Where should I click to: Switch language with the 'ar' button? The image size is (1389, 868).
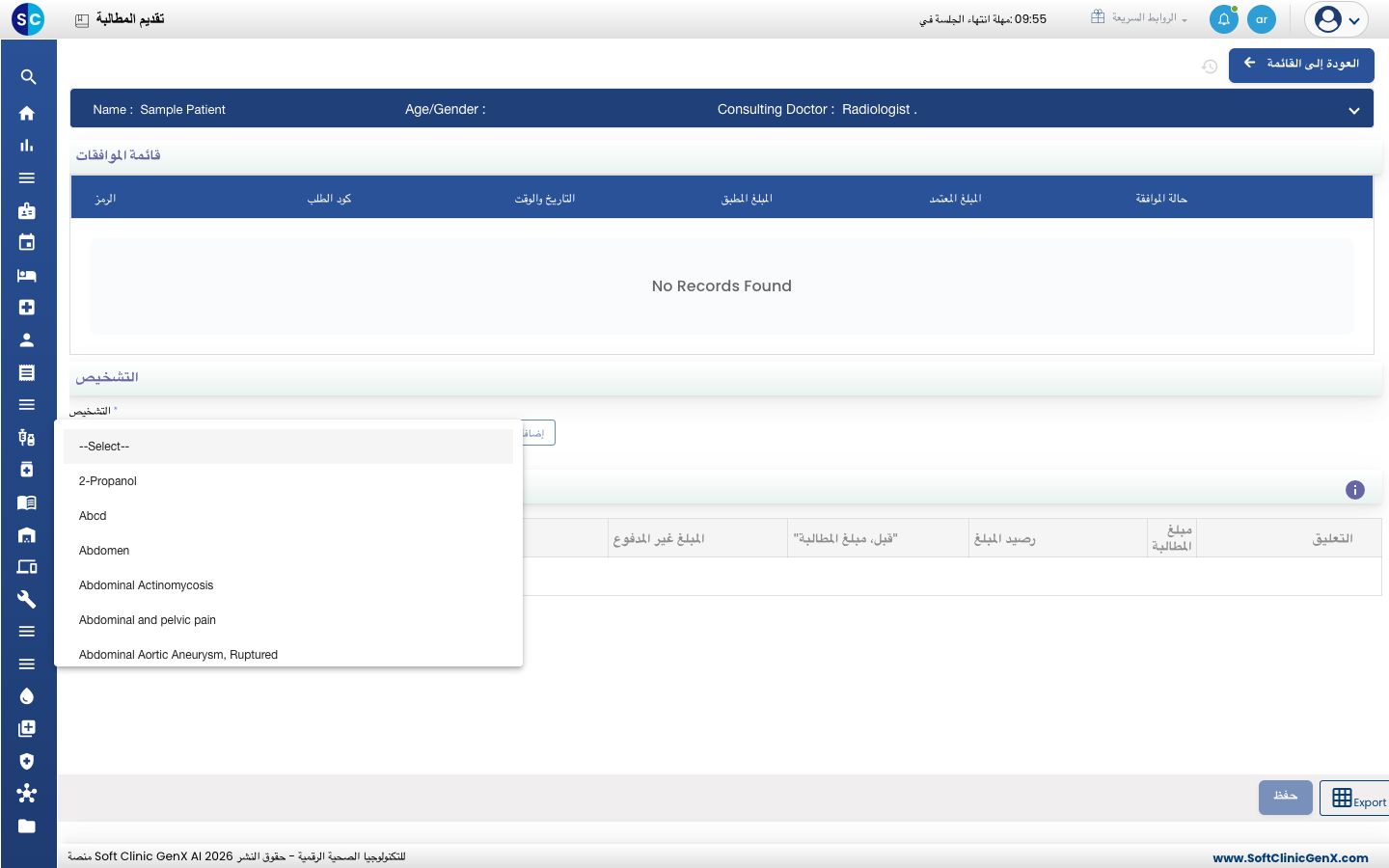1262,19
